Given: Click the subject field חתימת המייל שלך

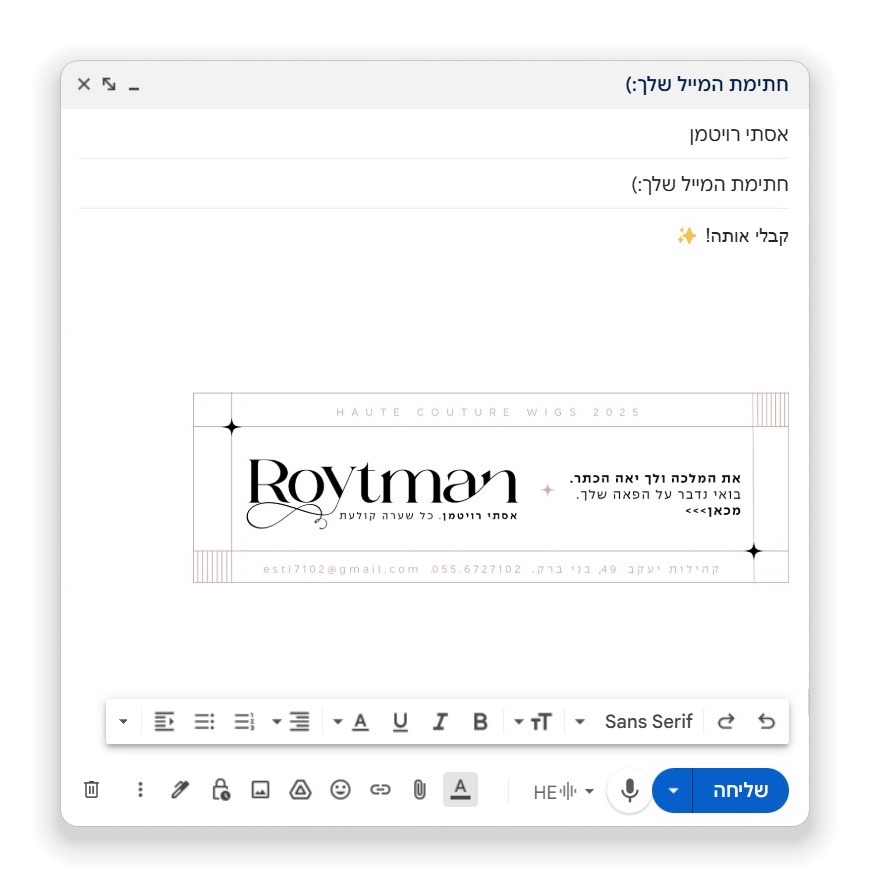Looking at the screenshot, I should (434, 184).
